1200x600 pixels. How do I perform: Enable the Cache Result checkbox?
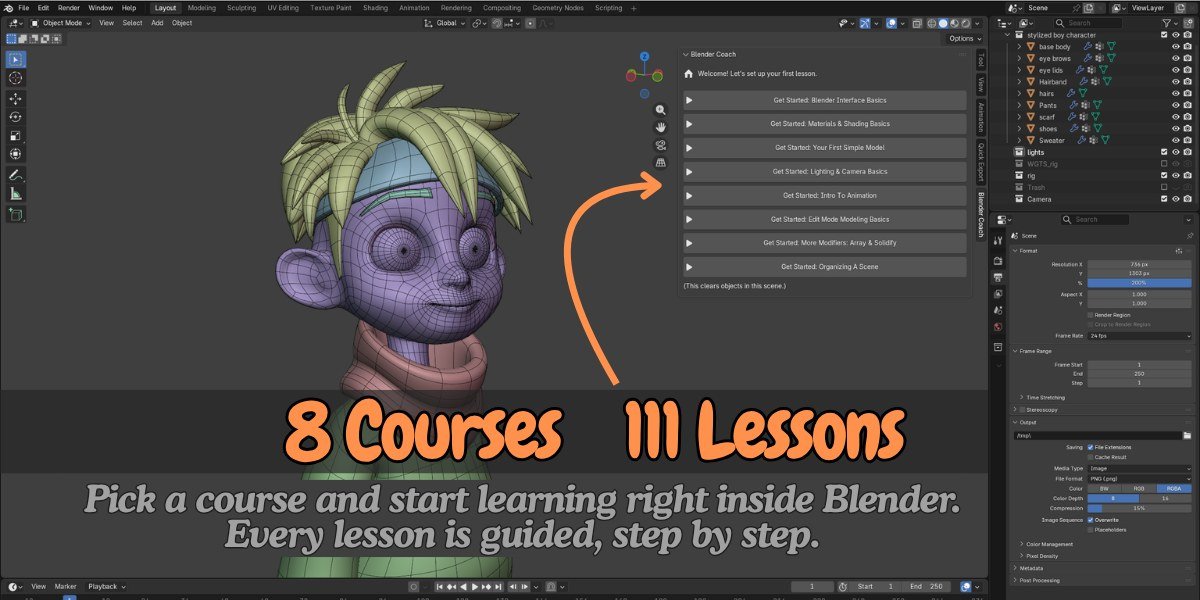pos(1090,457)
